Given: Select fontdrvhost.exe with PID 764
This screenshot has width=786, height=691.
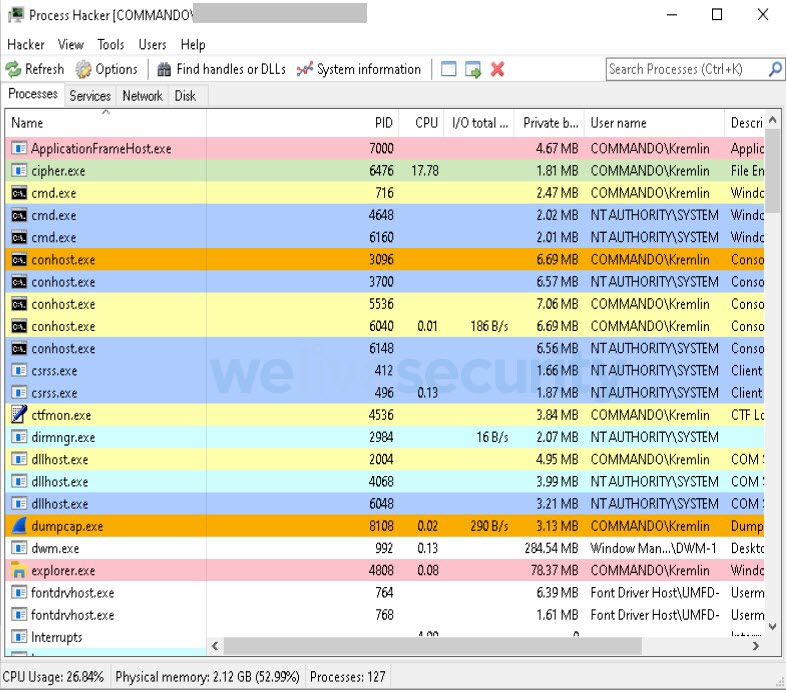Looking at the screenshot, I should 384,593.
